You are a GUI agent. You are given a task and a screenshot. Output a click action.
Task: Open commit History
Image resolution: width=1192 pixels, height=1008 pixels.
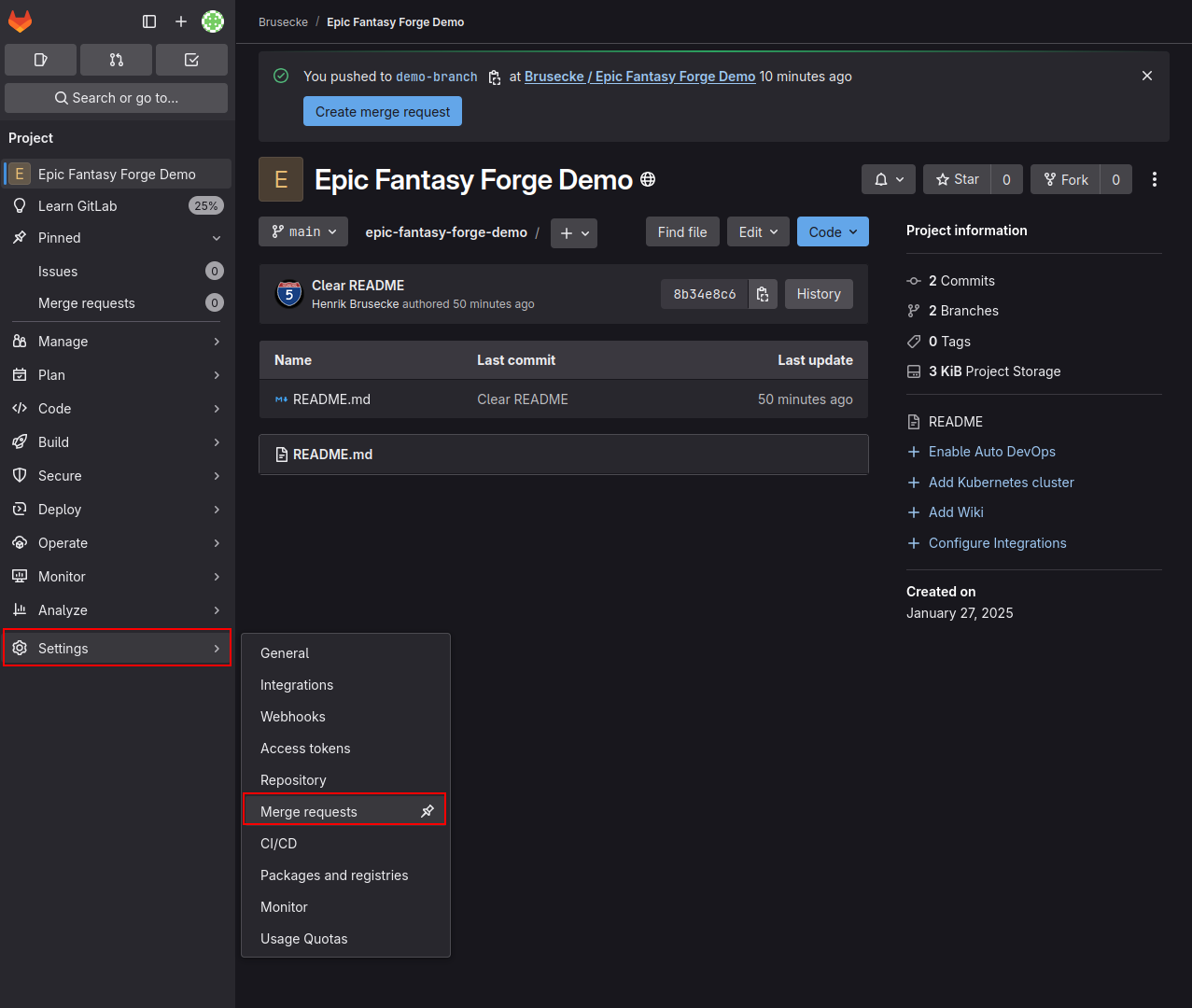point(819,294)
